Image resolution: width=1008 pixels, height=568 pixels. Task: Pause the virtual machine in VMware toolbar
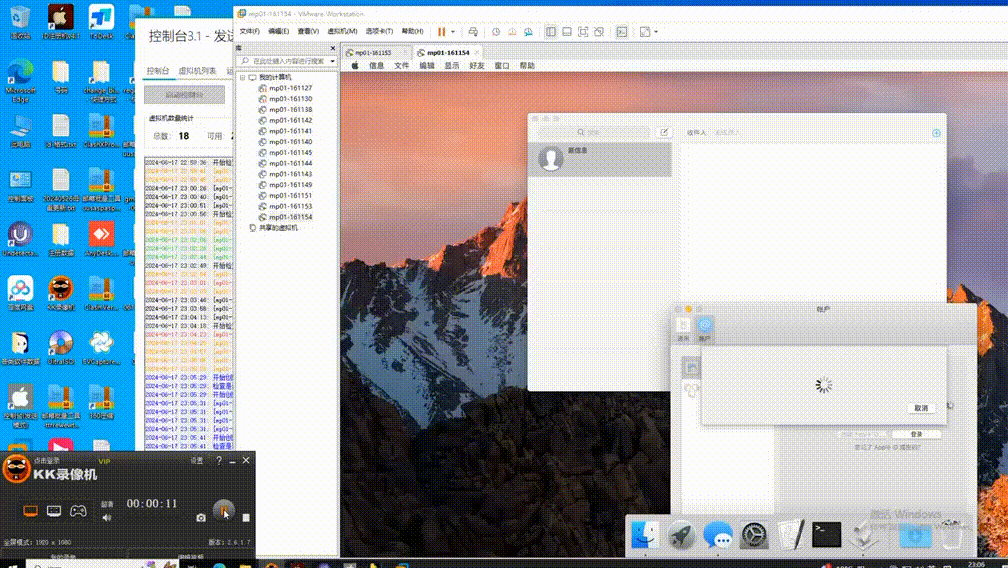[x=442, y=31]
